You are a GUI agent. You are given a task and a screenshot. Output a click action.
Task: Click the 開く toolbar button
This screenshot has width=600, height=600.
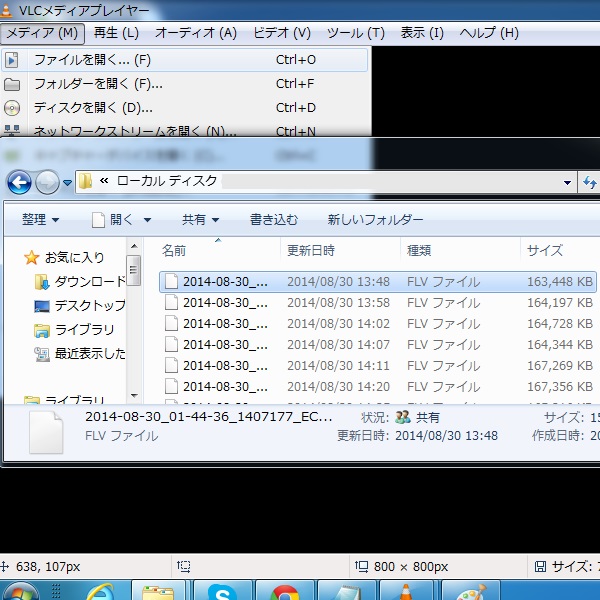tap(112, 220)
